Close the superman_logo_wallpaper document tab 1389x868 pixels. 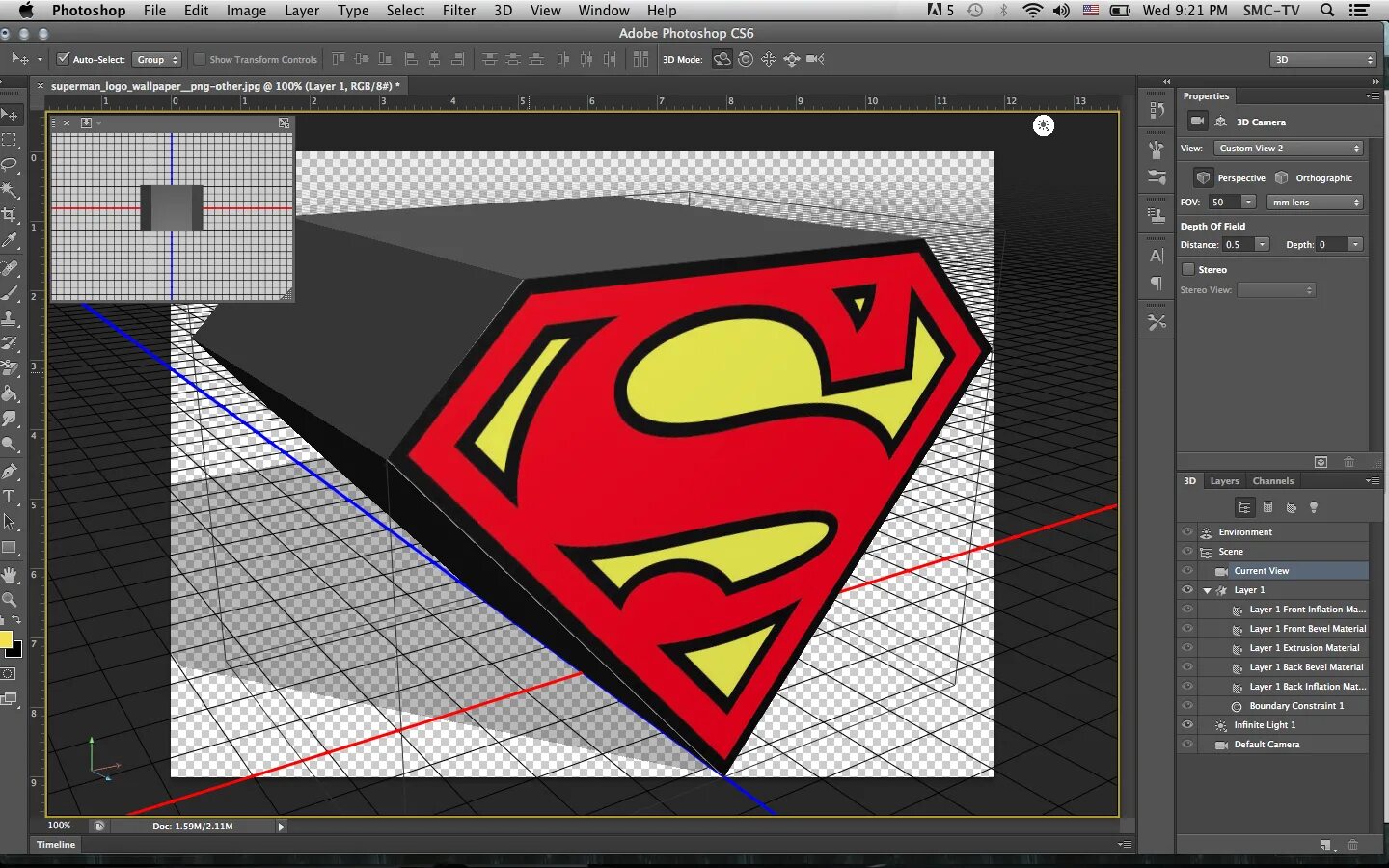point(40,86)
